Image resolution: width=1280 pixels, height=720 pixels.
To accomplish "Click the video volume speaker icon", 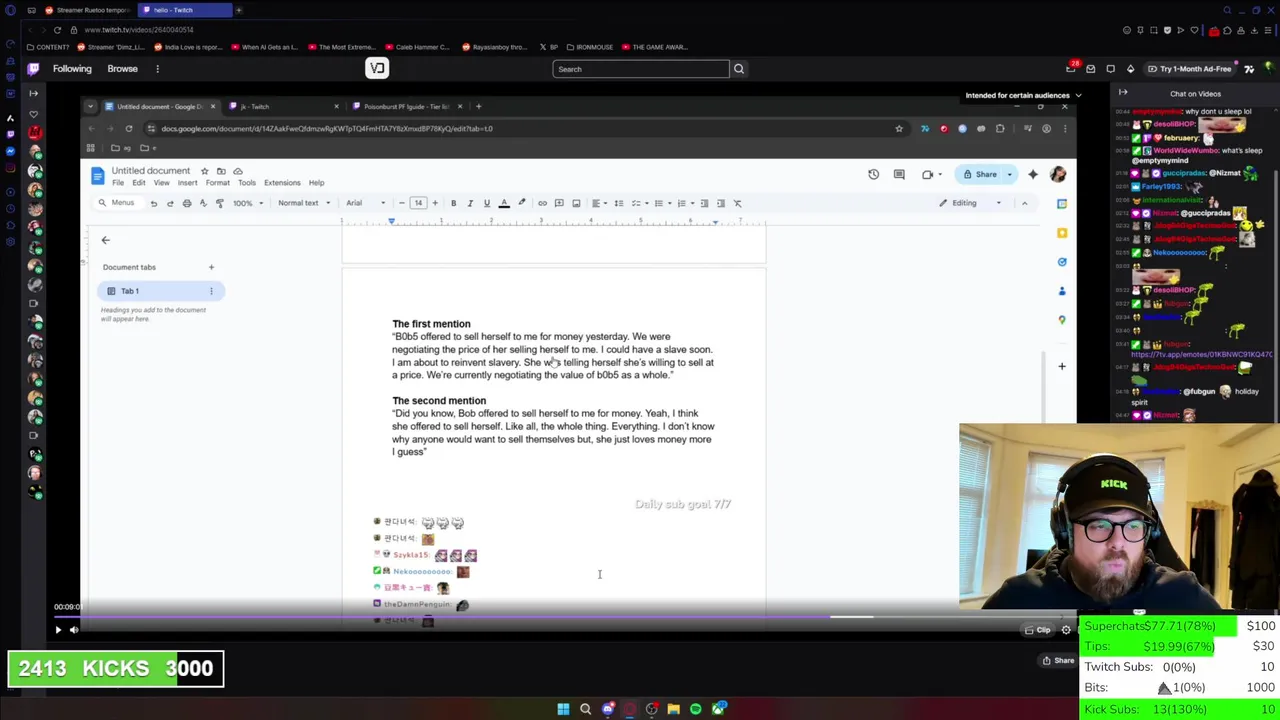I will click(x=74, y=629).
